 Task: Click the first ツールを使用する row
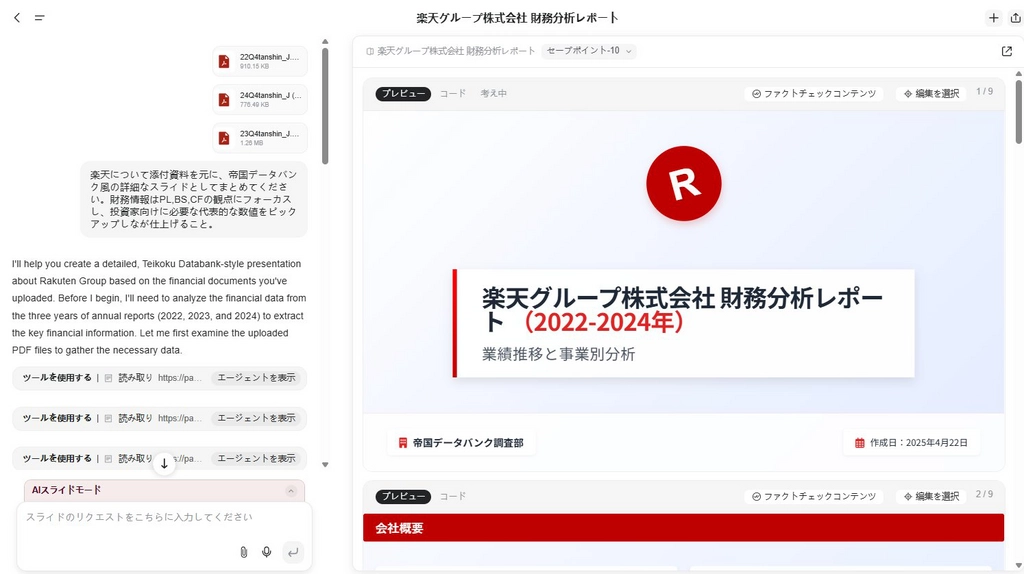(x=159, y=378)
